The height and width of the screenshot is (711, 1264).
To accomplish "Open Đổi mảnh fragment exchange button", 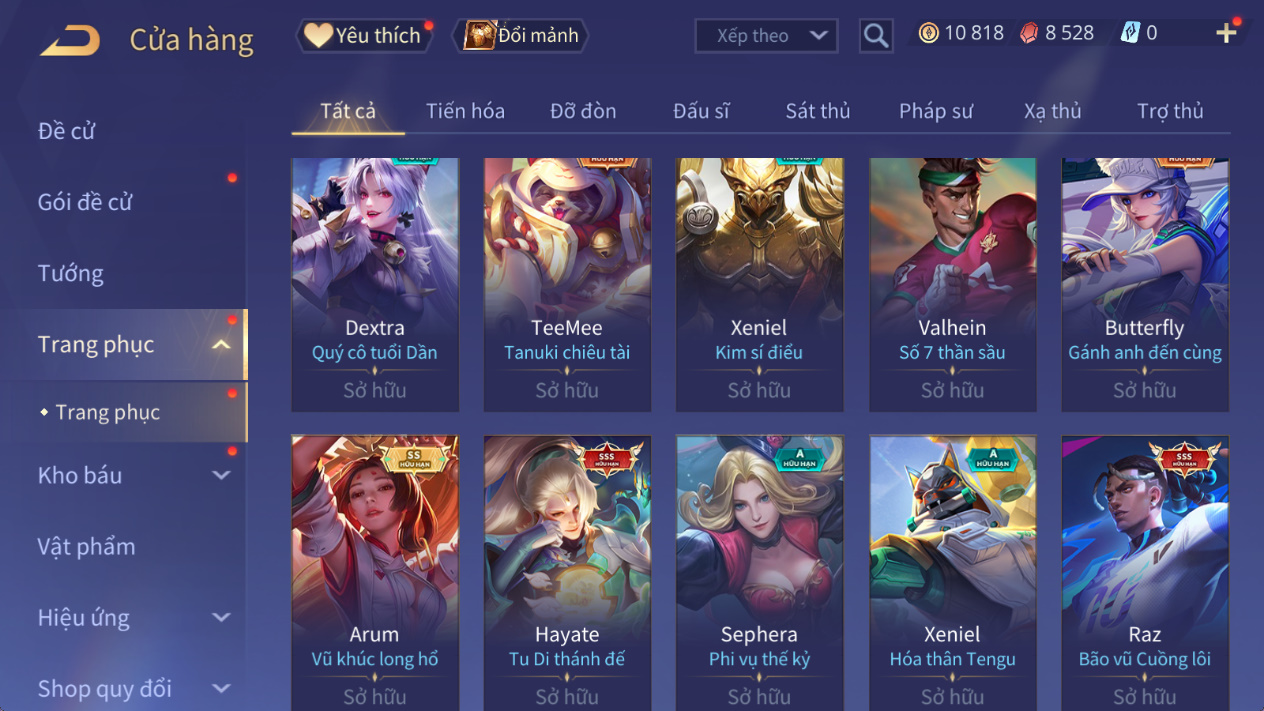I will coord(521,36).
